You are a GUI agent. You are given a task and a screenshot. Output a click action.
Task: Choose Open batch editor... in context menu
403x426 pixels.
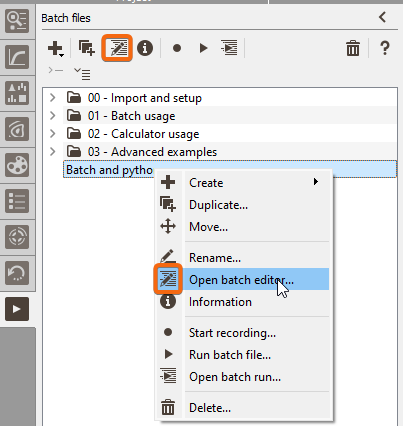[242, 279]
